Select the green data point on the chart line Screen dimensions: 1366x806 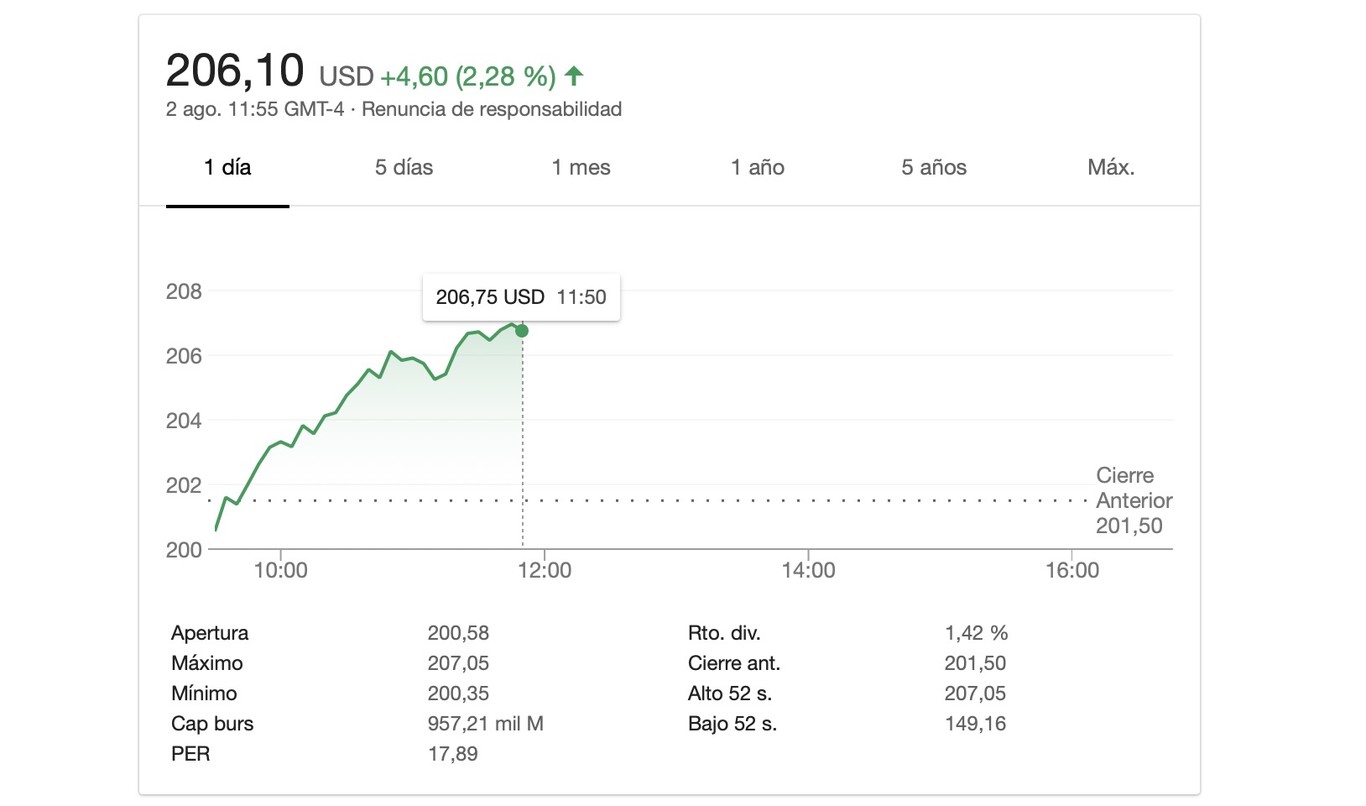(x=522, y=331)
